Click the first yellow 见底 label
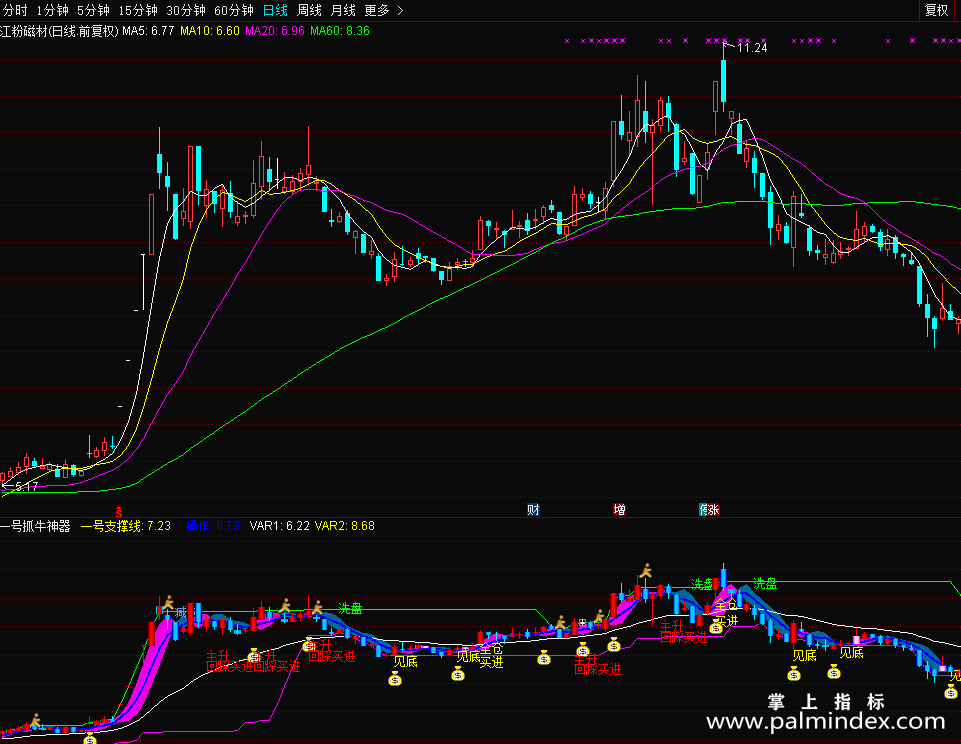Screen dimensions: 961x744 click(405, 661)
